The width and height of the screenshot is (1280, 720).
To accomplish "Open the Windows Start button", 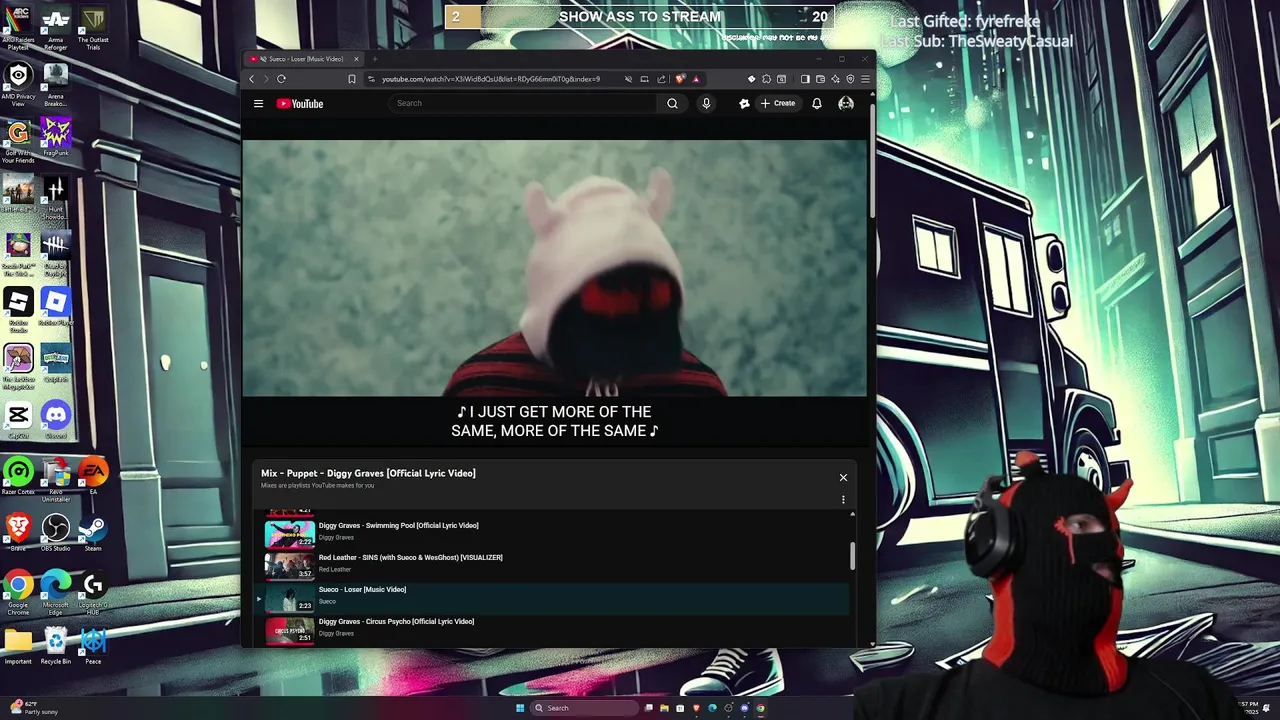I will (520, 708).
